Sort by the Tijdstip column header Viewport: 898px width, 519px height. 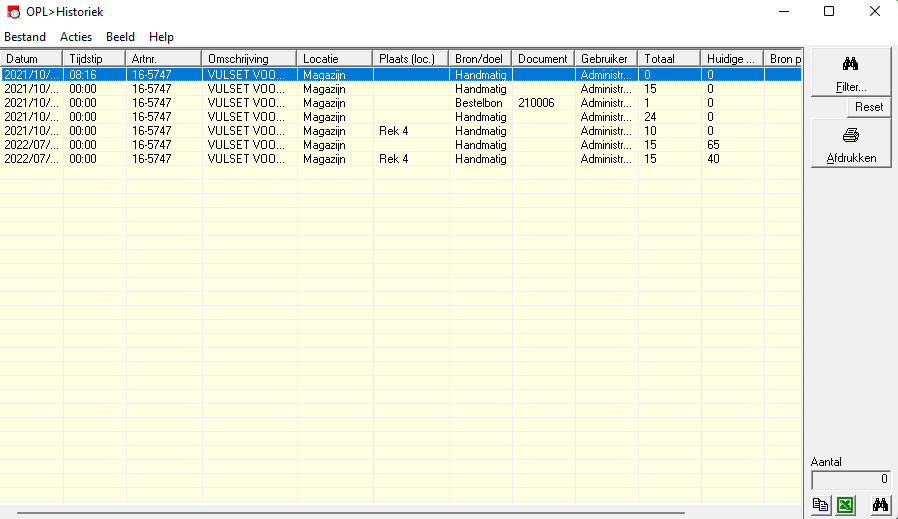point(94,58)
